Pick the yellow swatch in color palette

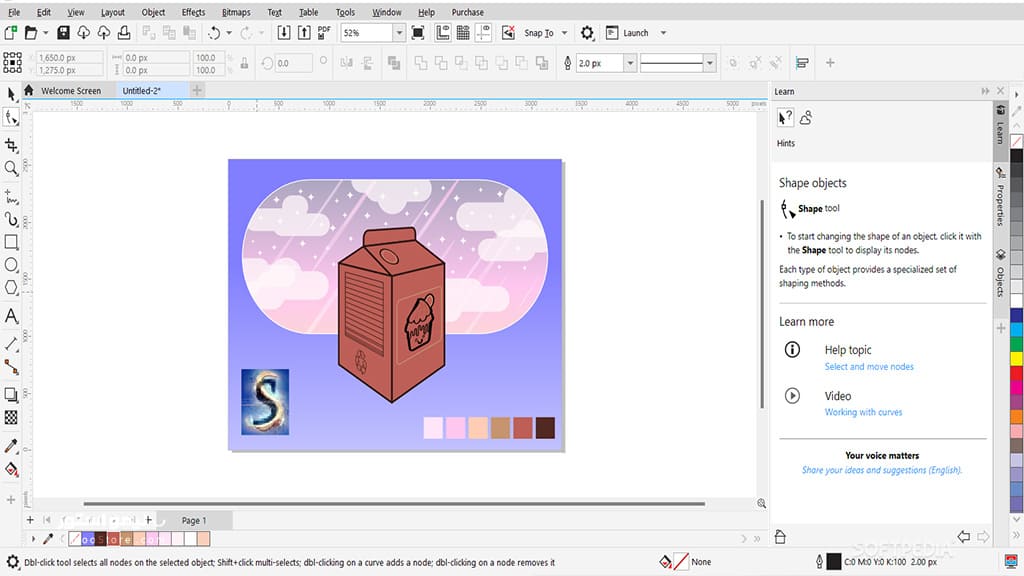tap(1017, 358)
